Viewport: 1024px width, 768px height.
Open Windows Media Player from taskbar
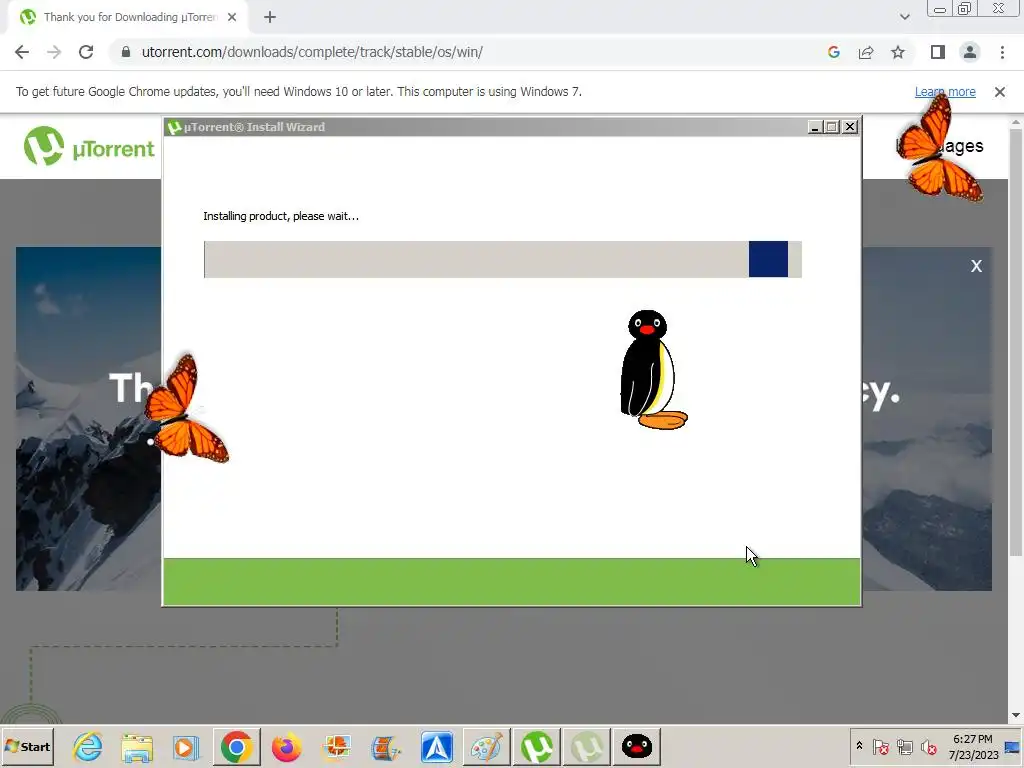[186, 747]
